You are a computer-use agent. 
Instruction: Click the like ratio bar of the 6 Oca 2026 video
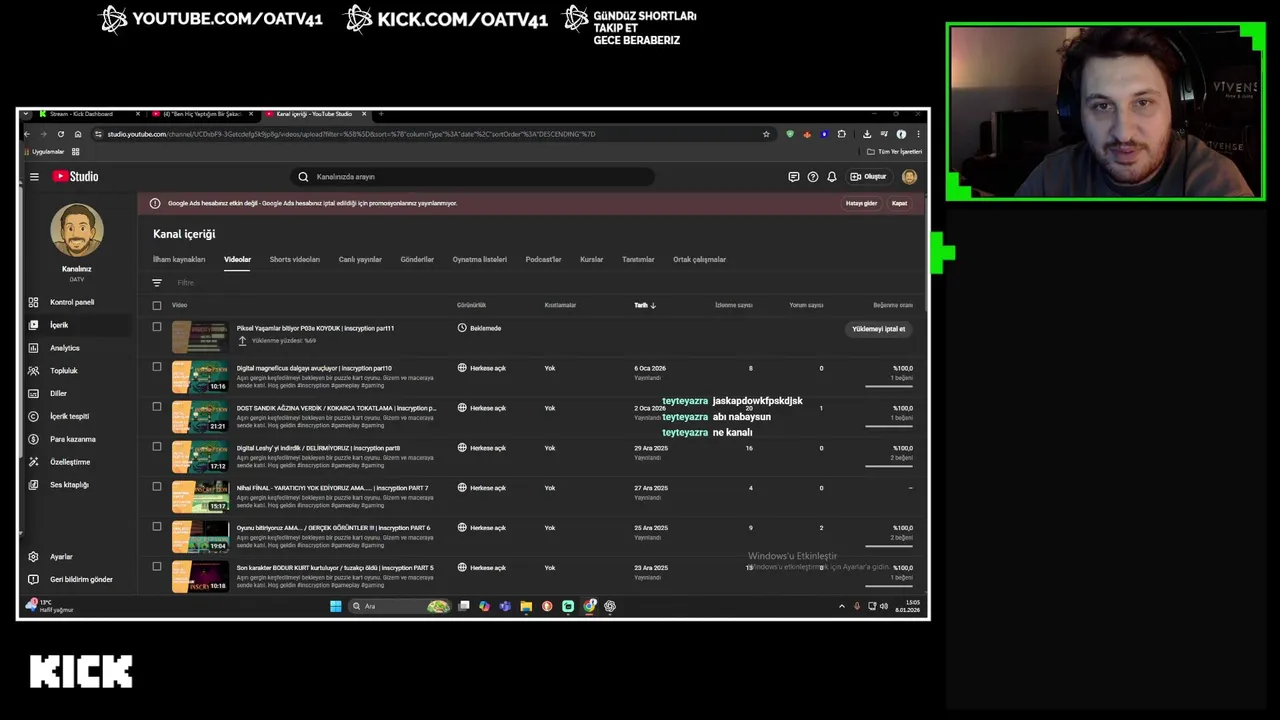tap(889, 386)
